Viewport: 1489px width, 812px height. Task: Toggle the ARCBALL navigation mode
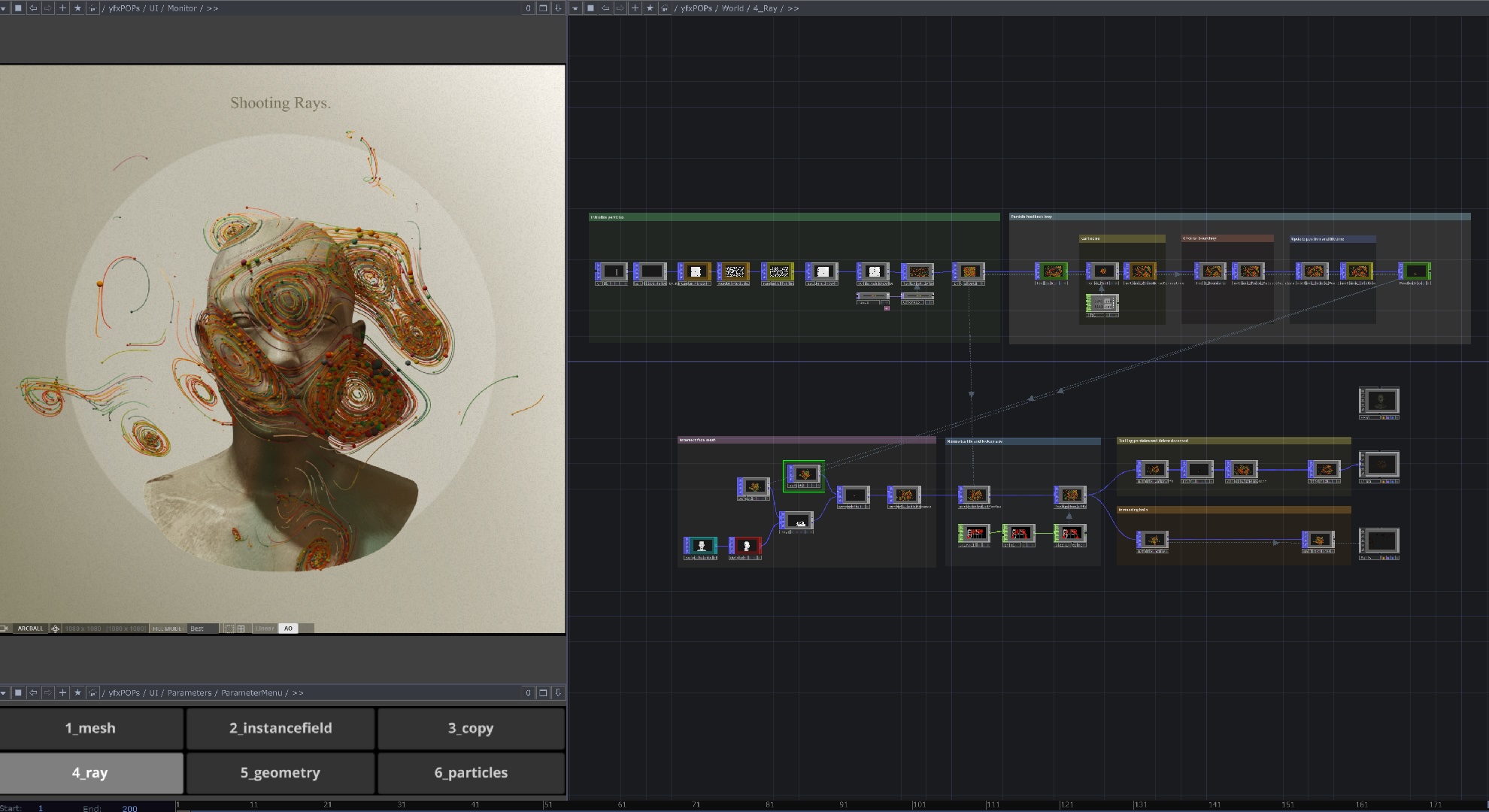(31, 629)
